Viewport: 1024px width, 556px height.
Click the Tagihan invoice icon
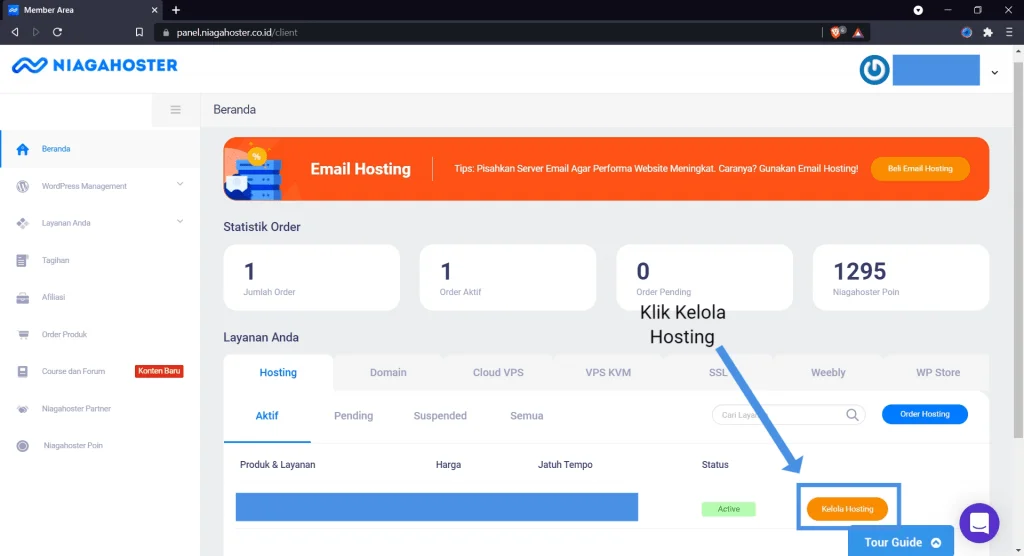tap(22, 261)
